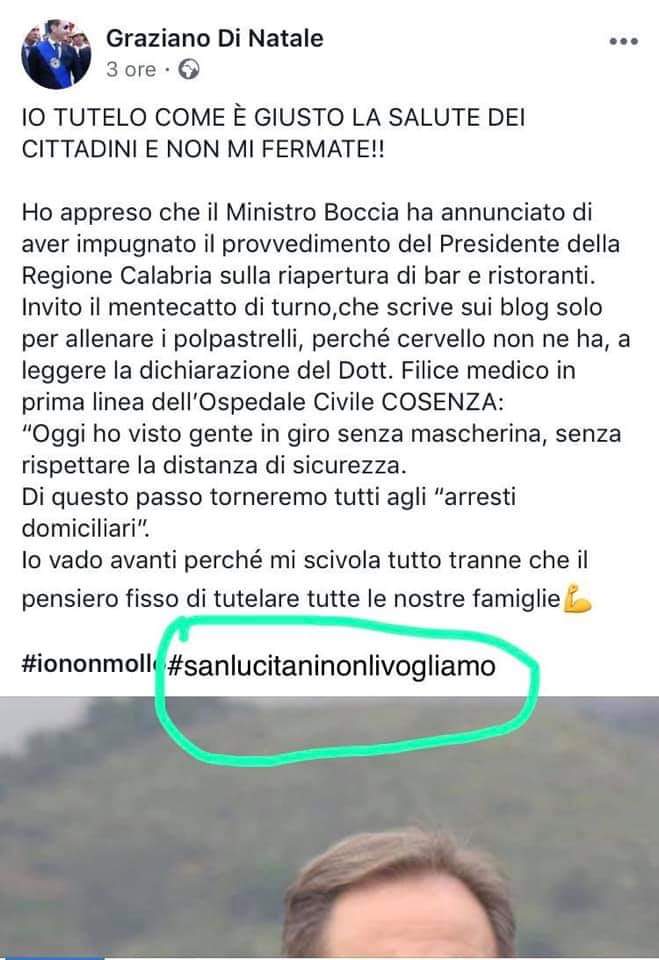Click the "Ministro Boccia" mention
659x960 pixels.
312,212
